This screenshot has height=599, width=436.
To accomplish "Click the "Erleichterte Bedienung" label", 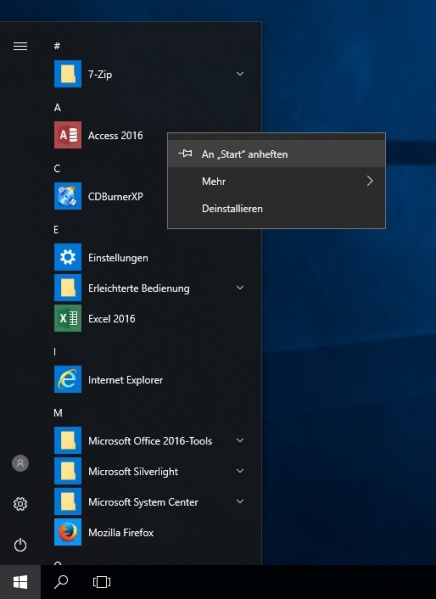I will pos(139,288).
